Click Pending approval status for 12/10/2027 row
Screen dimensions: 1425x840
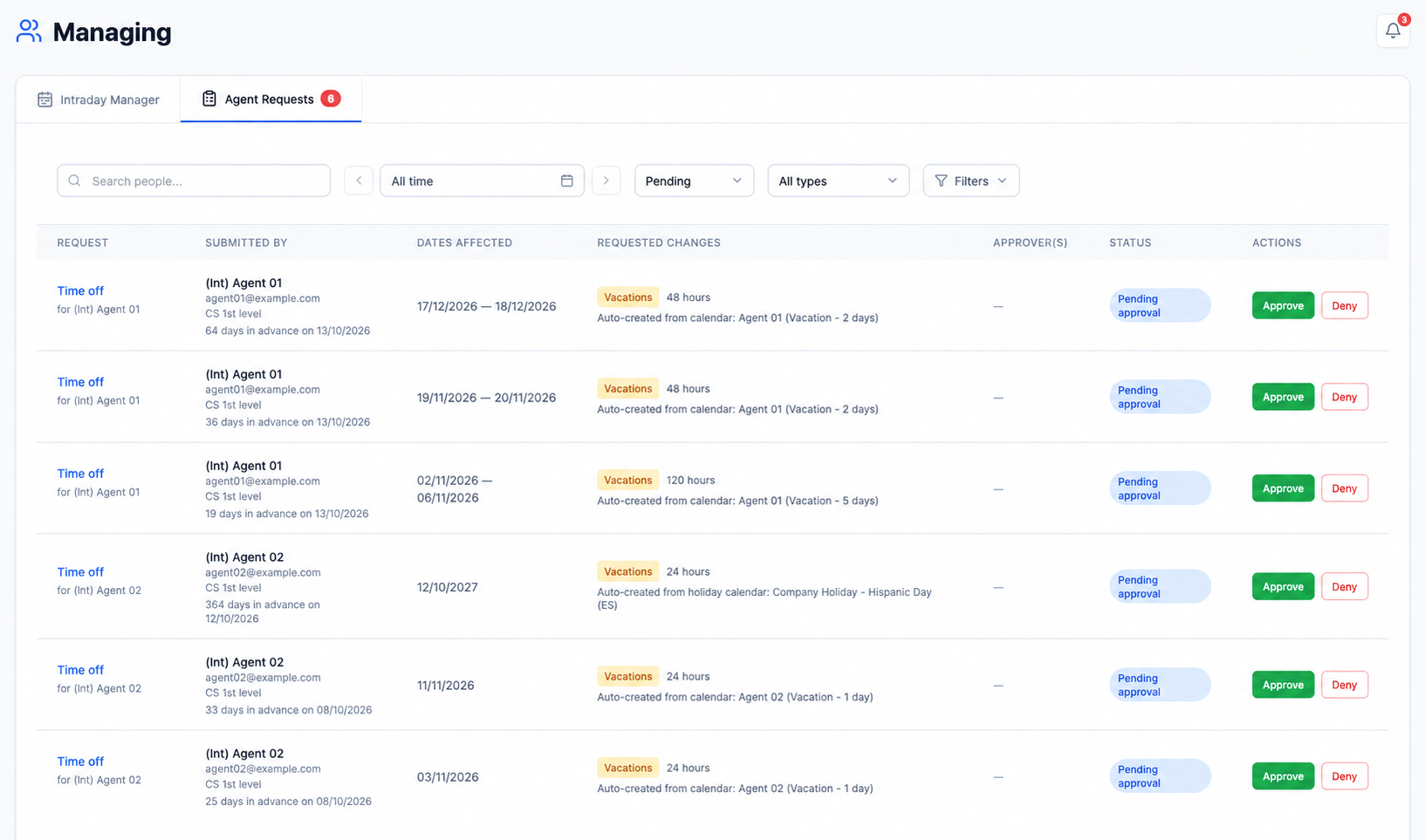(1160, 586)
